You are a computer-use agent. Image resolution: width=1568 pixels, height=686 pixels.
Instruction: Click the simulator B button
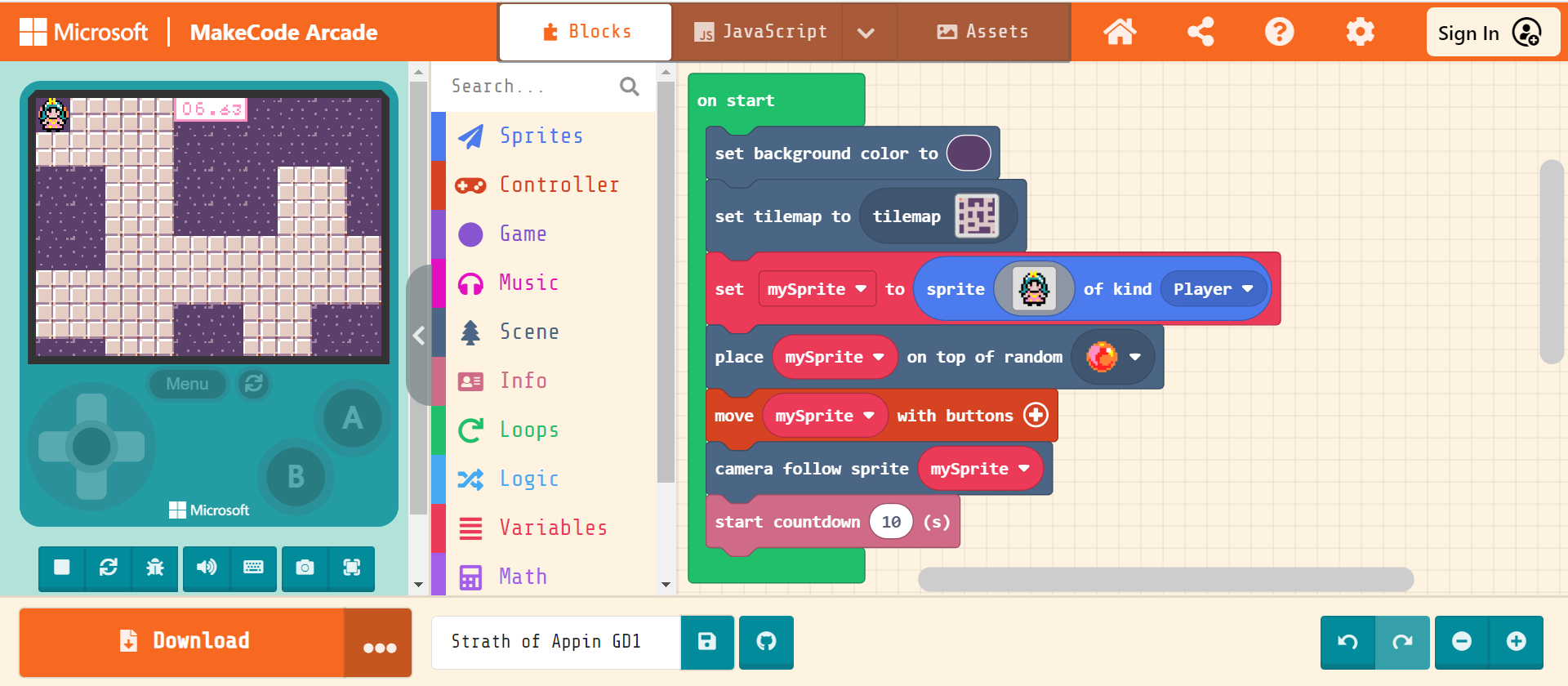coord(296,477)
